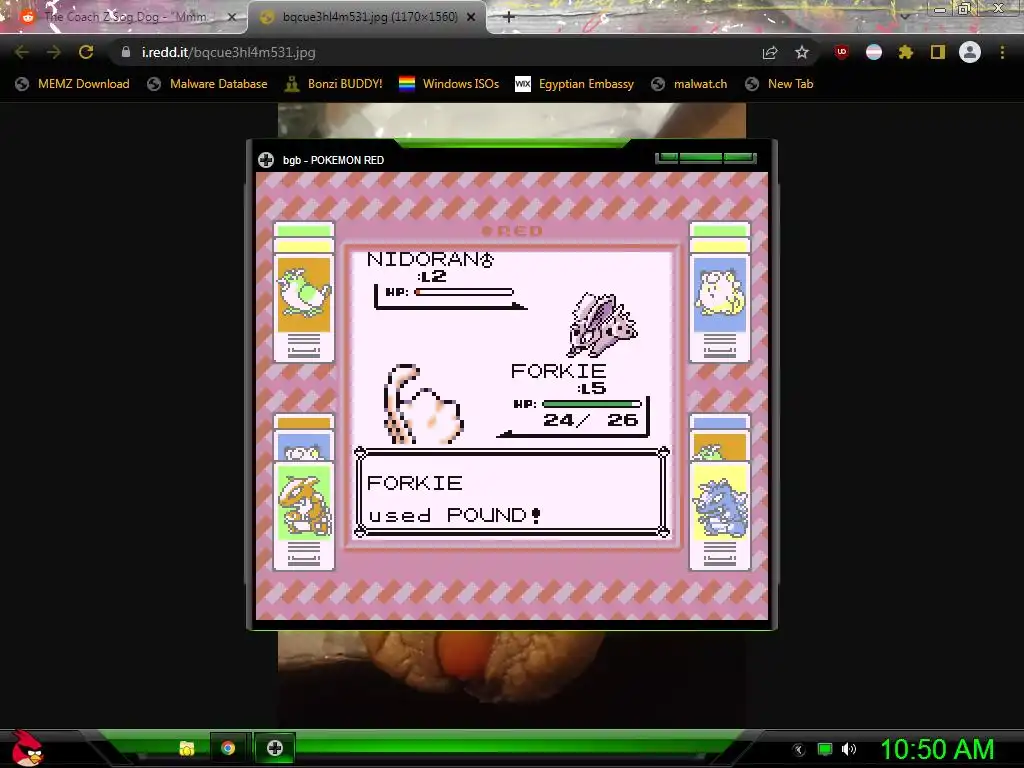Click the bgb window title bar icon
This screenshot has height=768, width=1024.
[266, 160]
